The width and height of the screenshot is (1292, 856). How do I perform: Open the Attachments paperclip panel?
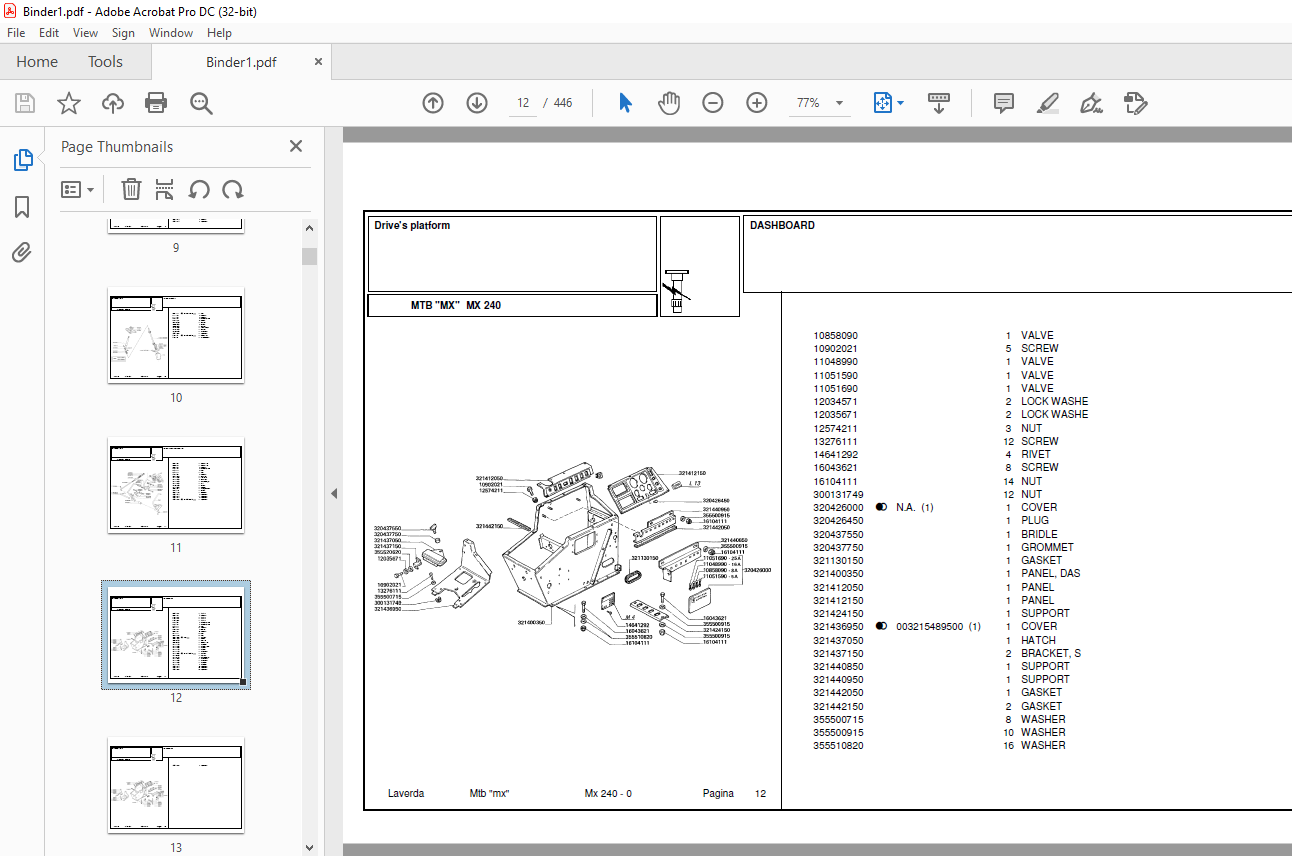tap(22, 252)
